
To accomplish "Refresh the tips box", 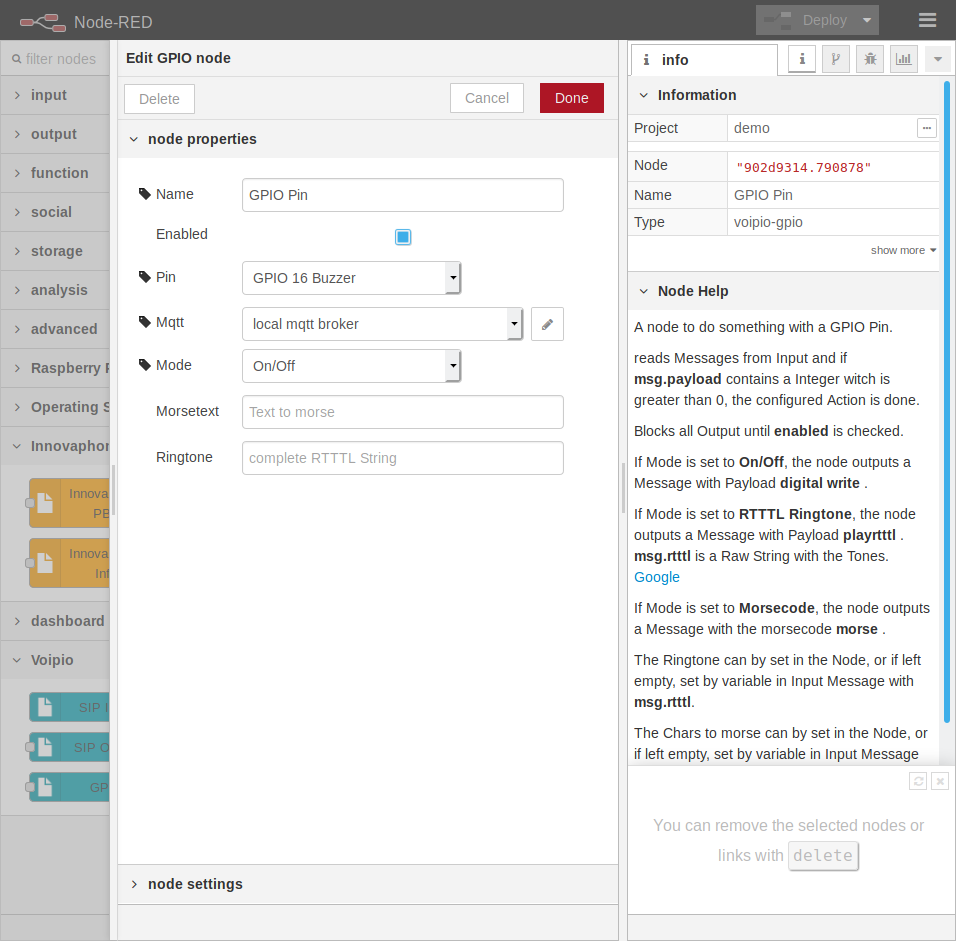I will [918, 781].
